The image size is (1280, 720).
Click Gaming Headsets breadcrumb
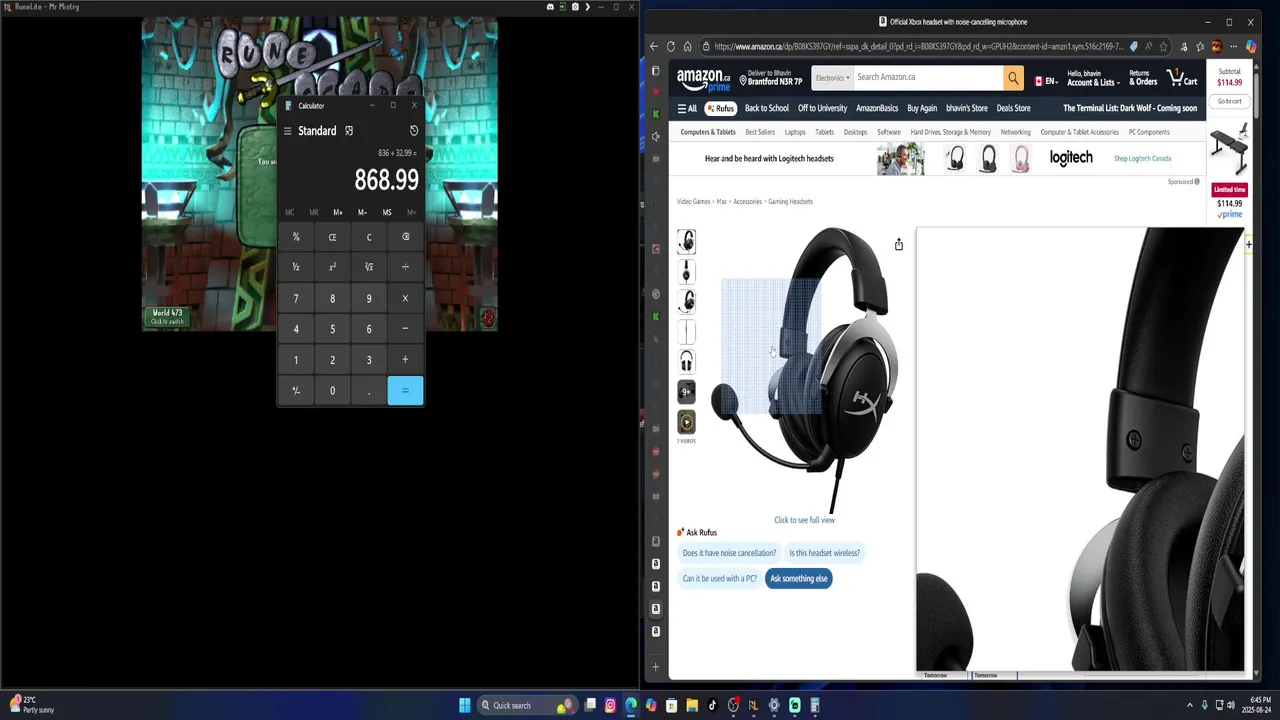790,201
